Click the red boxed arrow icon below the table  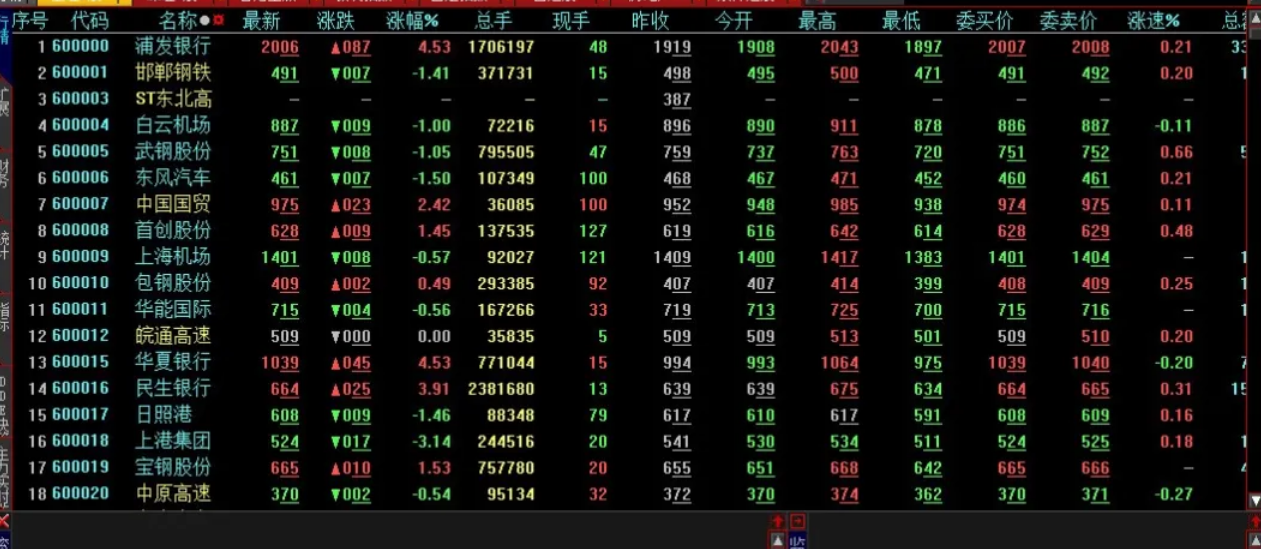[x=798, y=522]
